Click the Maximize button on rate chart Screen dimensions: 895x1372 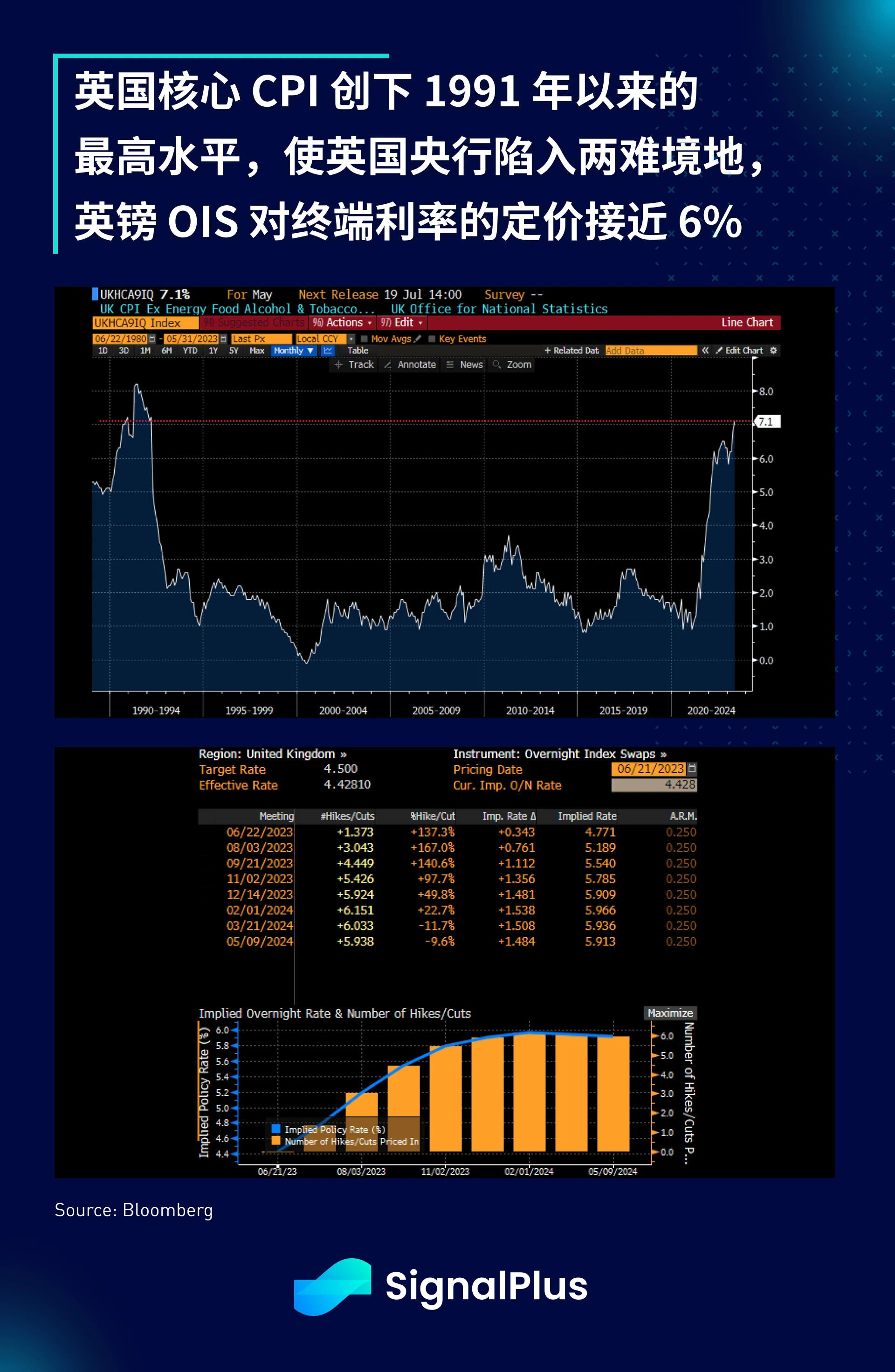[x=670, y=1013]
